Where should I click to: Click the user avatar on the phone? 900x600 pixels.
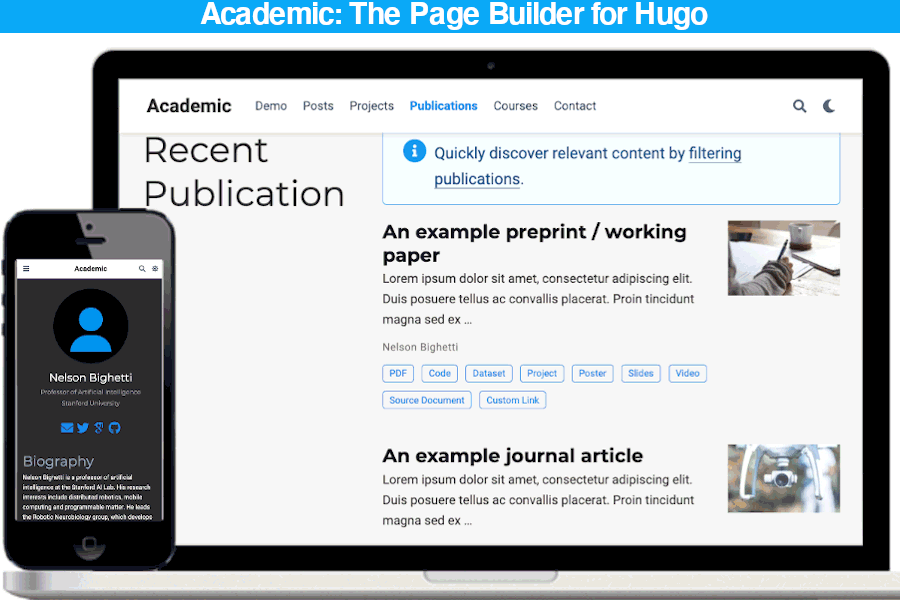90,327
